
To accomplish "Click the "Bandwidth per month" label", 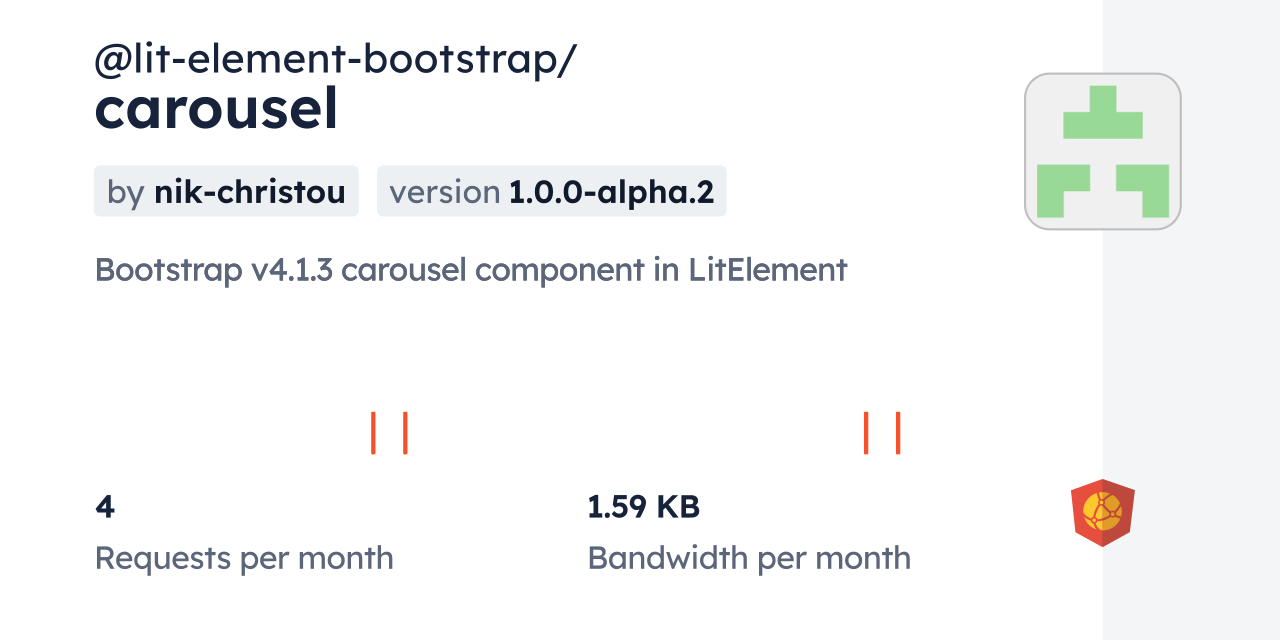I will pos(749,558).
